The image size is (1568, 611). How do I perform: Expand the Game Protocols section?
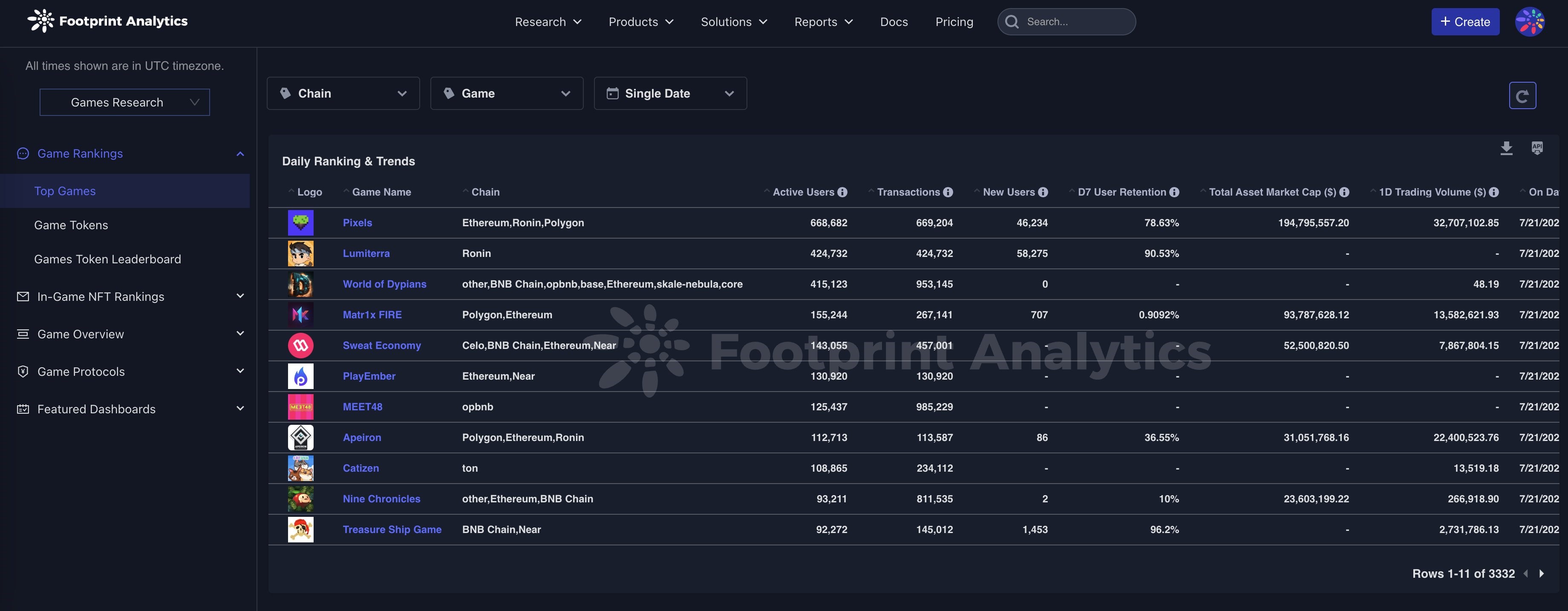click(240, 371)
